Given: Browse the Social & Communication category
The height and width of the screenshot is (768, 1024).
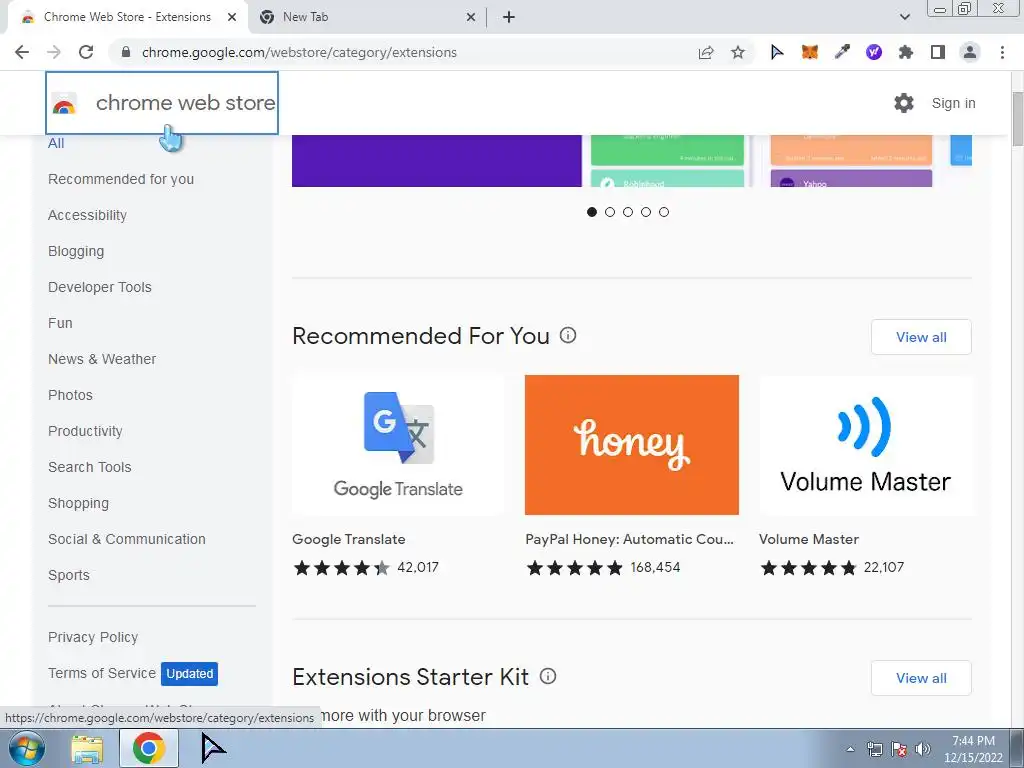Looking at the screenshot, I should pyautogui.click(x=127, y=539).
